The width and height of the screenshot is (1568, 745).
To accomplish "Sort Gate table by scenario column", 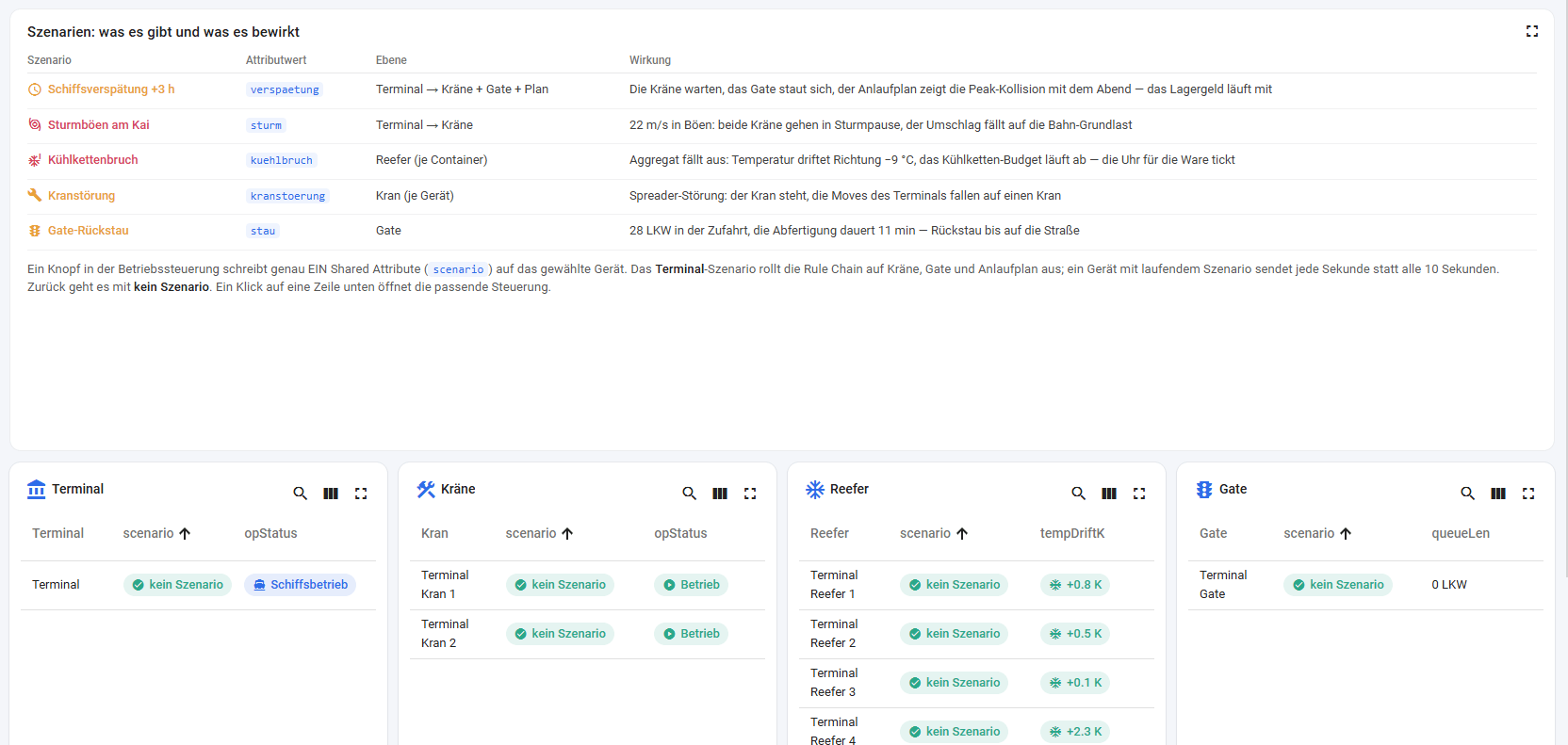I will (x=1317, y=533).
